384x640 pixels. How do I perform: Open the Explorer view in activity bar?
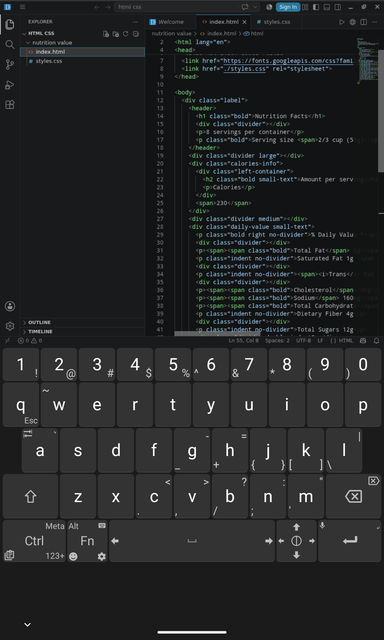click(10, 24)
